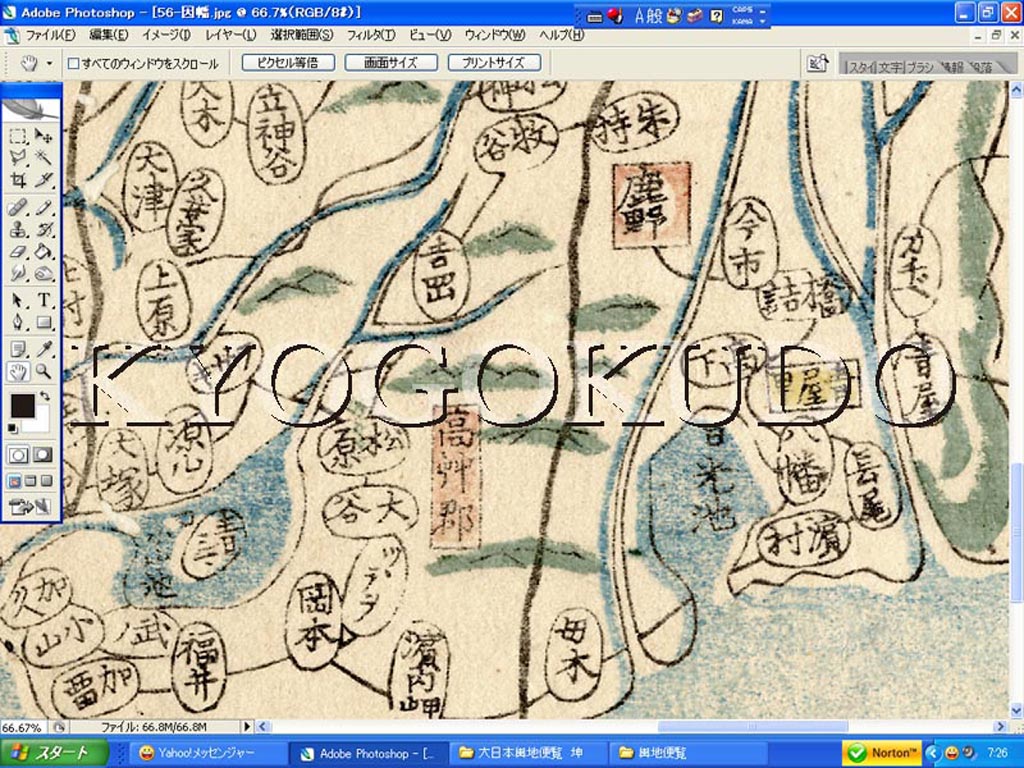Select the Polygonal Lasso tool
Viewport: 1024px width, 768px height.
18,157
